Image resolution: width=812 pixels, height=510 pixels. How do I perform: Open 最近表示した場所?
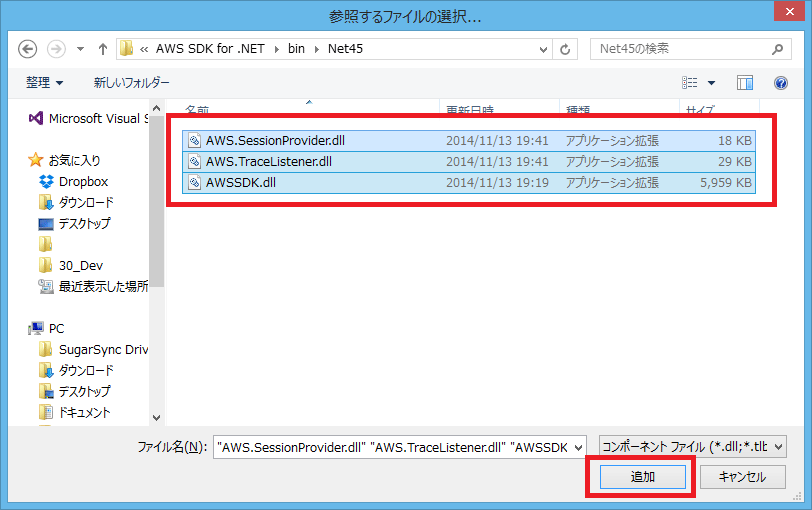[94, 286]
